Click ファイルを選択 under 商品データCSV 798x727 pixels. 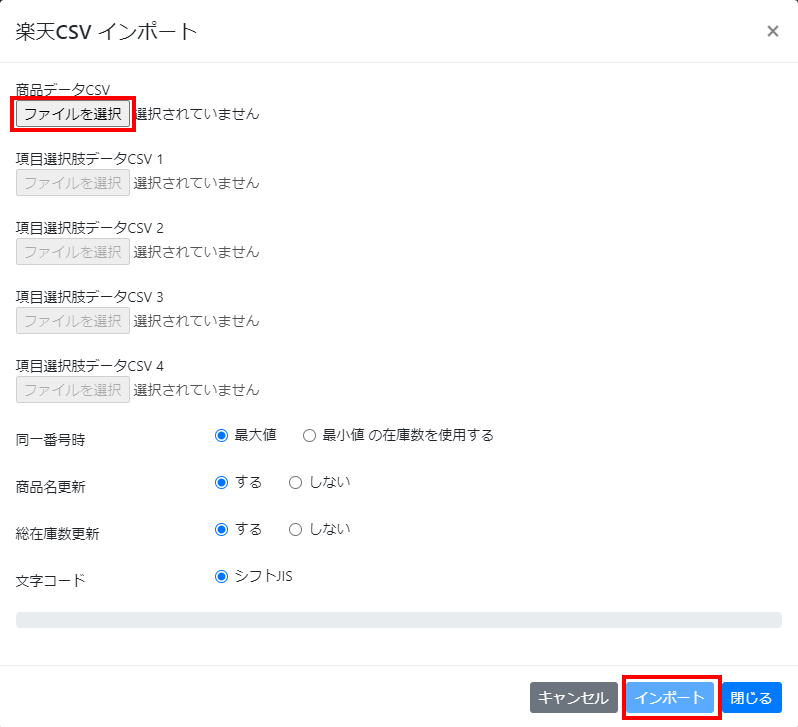(x=73, y=114)
